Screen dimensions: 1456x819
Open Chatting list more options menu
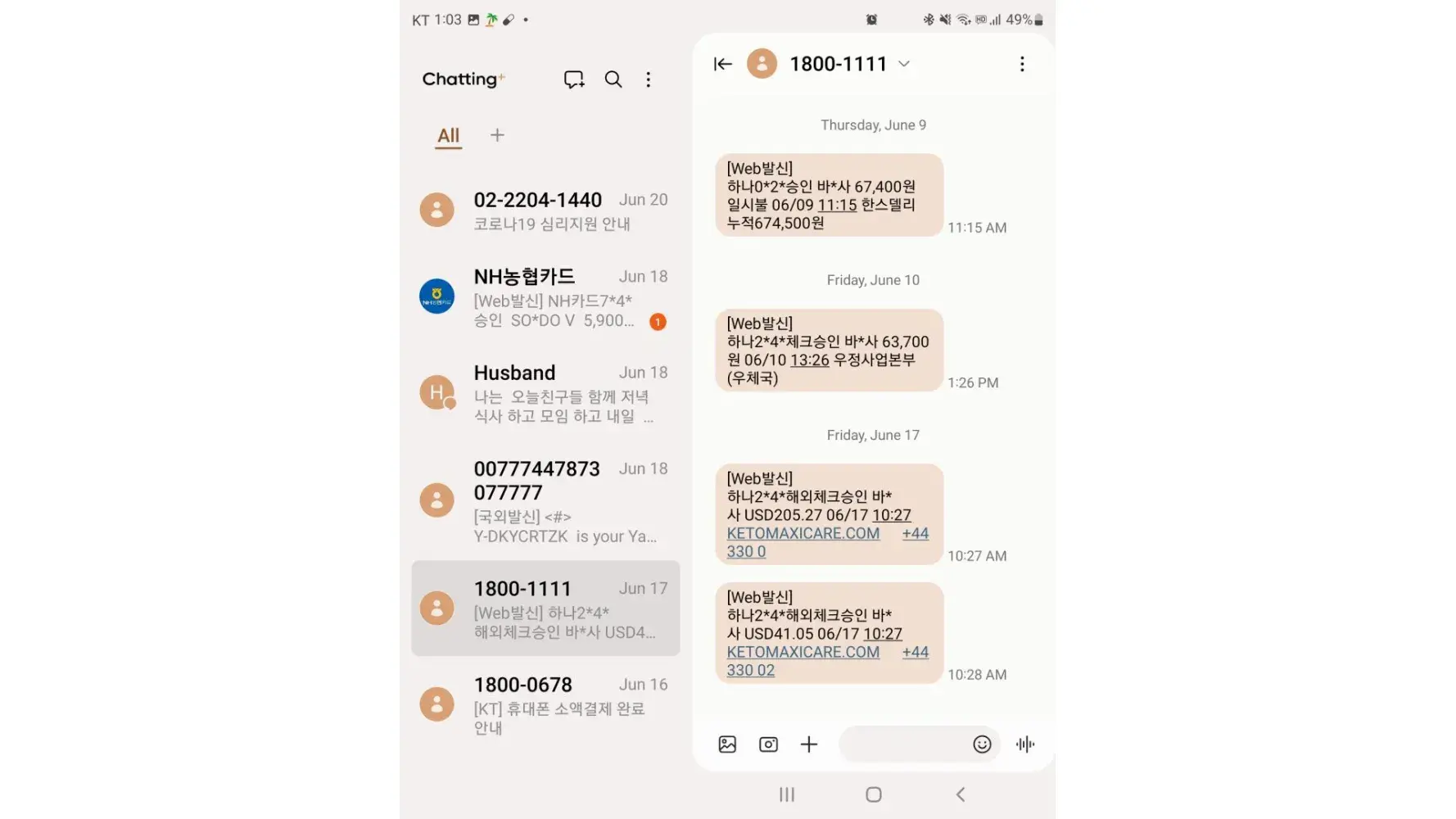click(x=649, y=79)
